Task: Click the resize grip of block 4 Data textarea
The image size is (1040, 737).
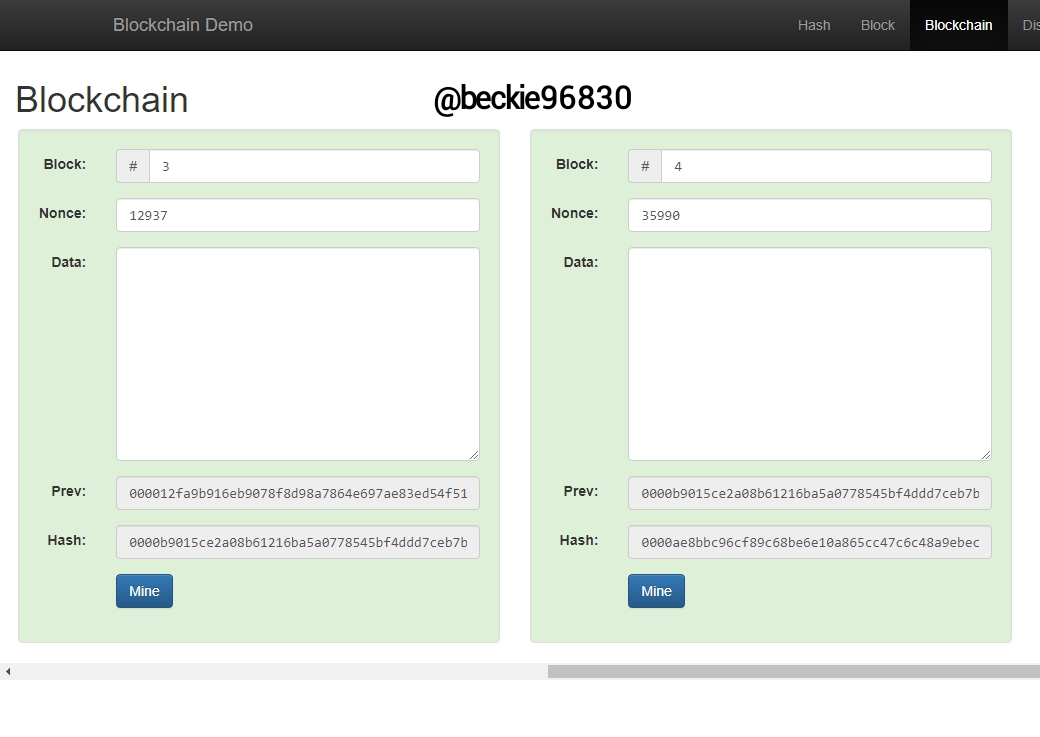Action: pyautogui.click(x=986, y=454)
